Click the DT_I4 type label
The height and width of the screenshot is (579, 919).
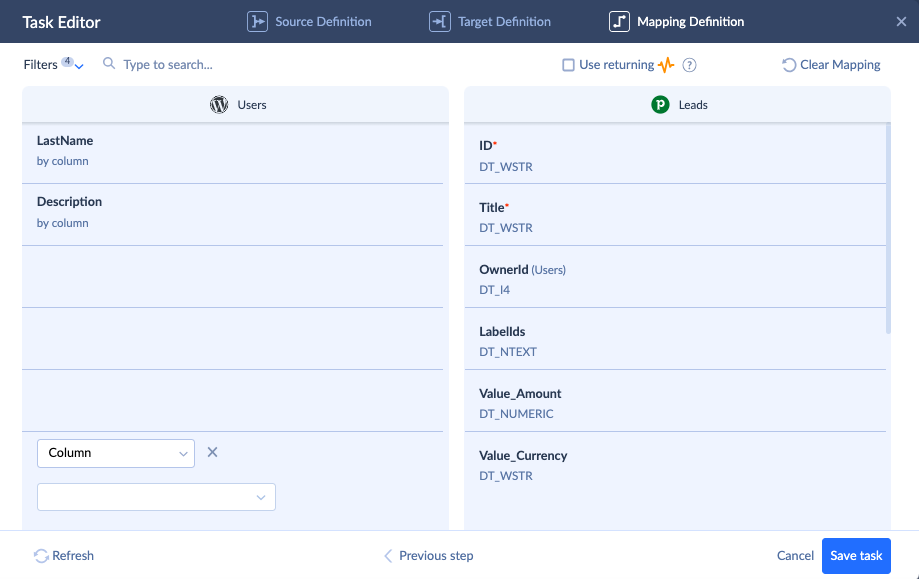(x=495, y=290)
